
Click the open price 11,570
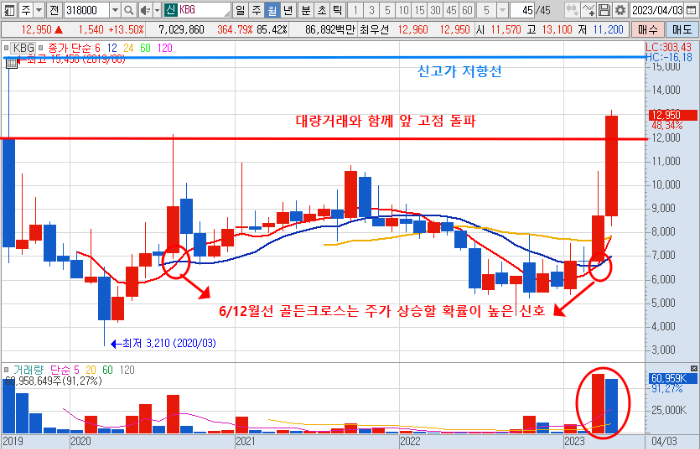(506, 30)
